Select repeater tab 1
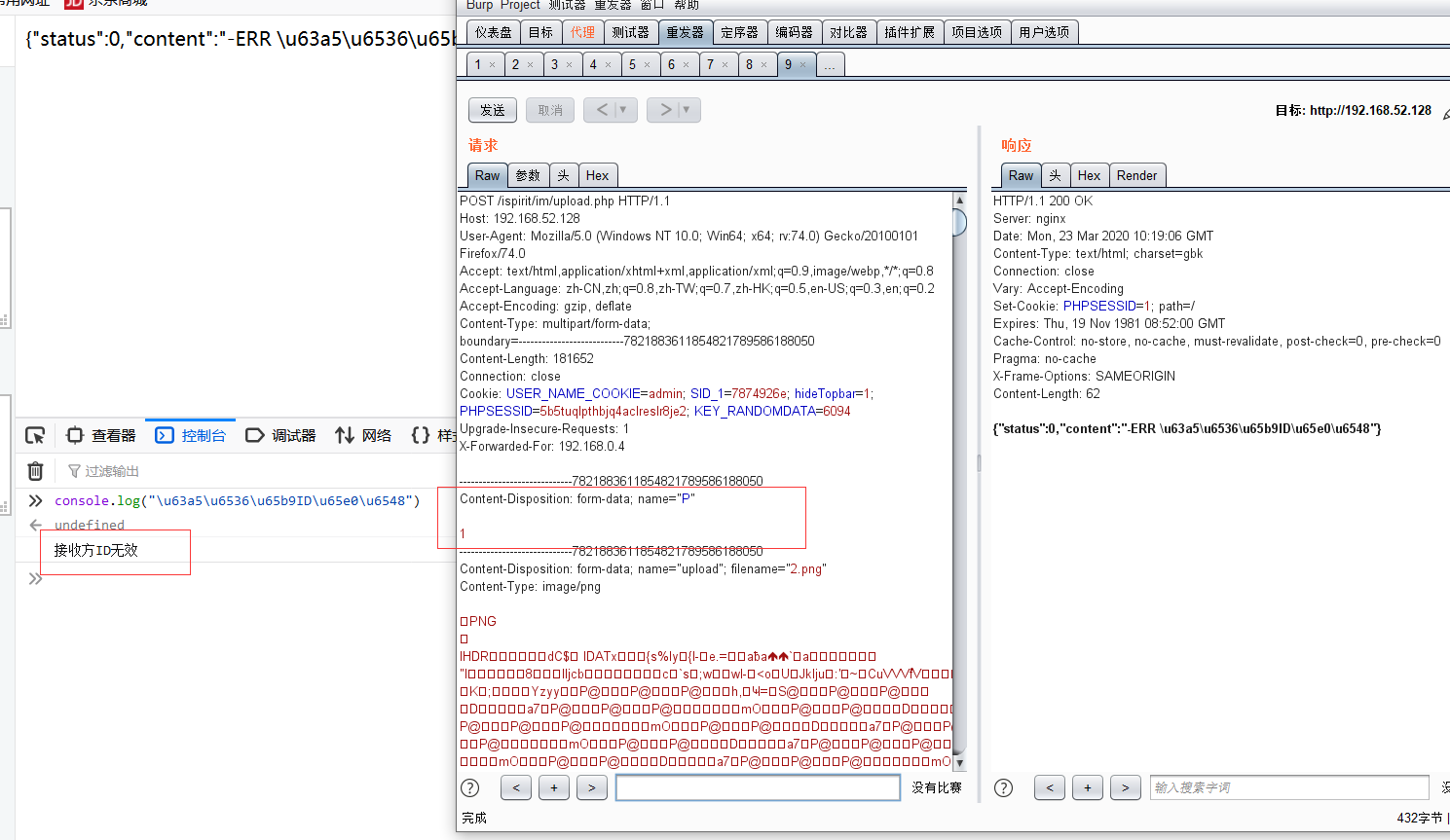Image resolution: width=1450 pixels, height=840 pixels. coord(477,64)
